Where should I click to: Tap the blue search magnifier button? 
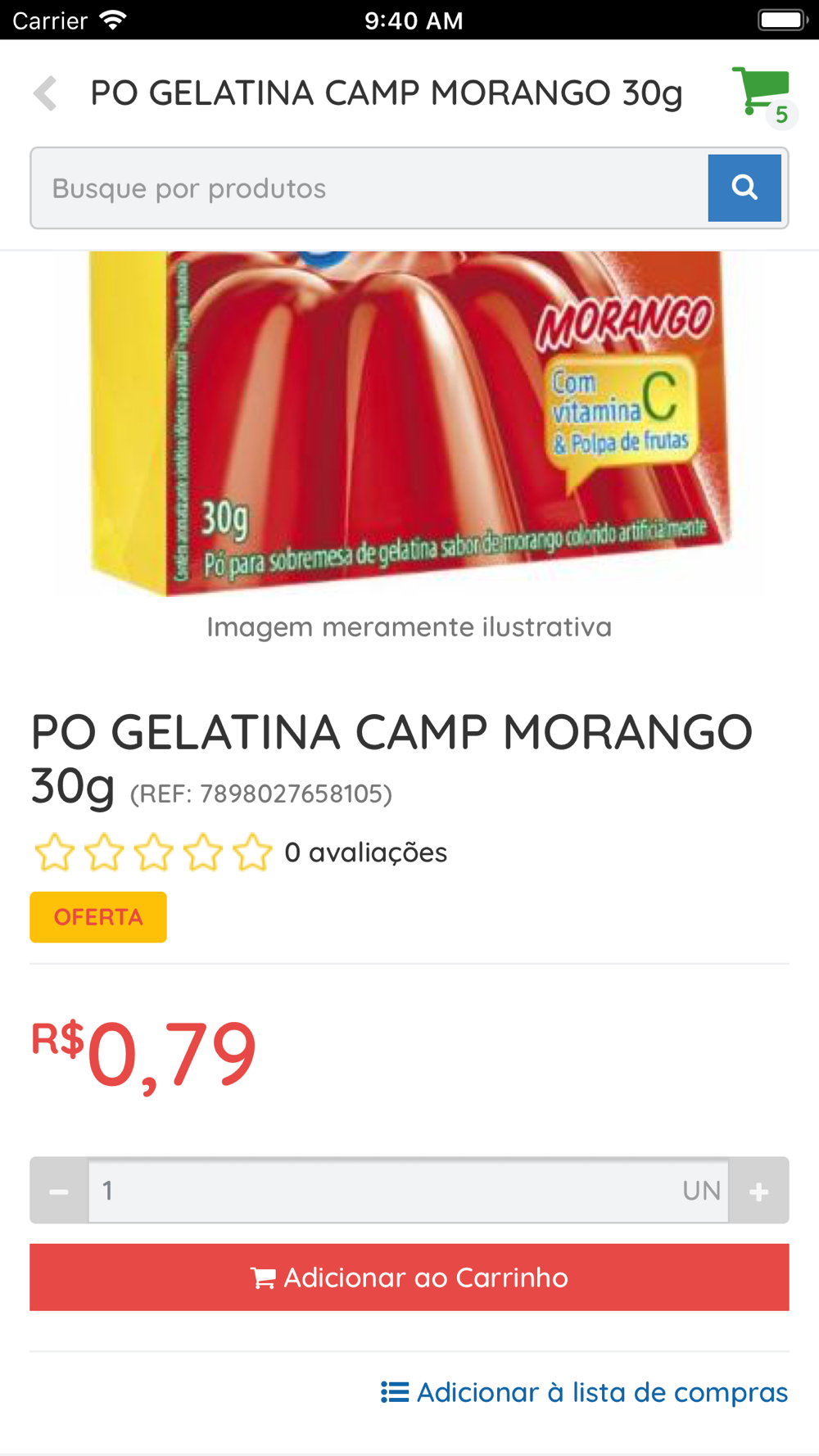[x=744, y=188]
